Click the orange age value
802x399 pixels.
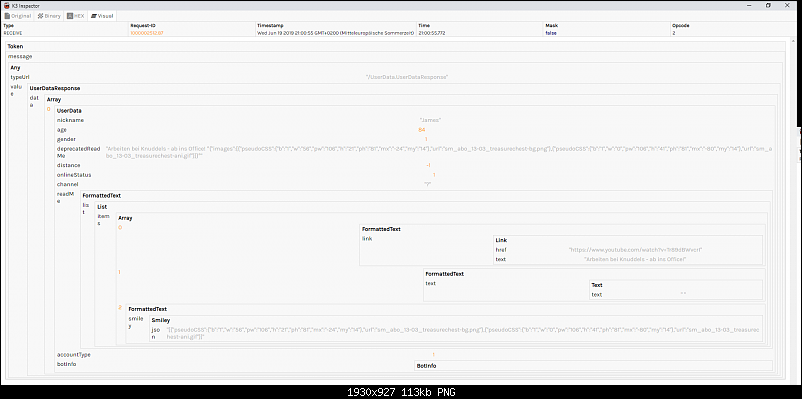pyautogui.click(x=421, y=129)
